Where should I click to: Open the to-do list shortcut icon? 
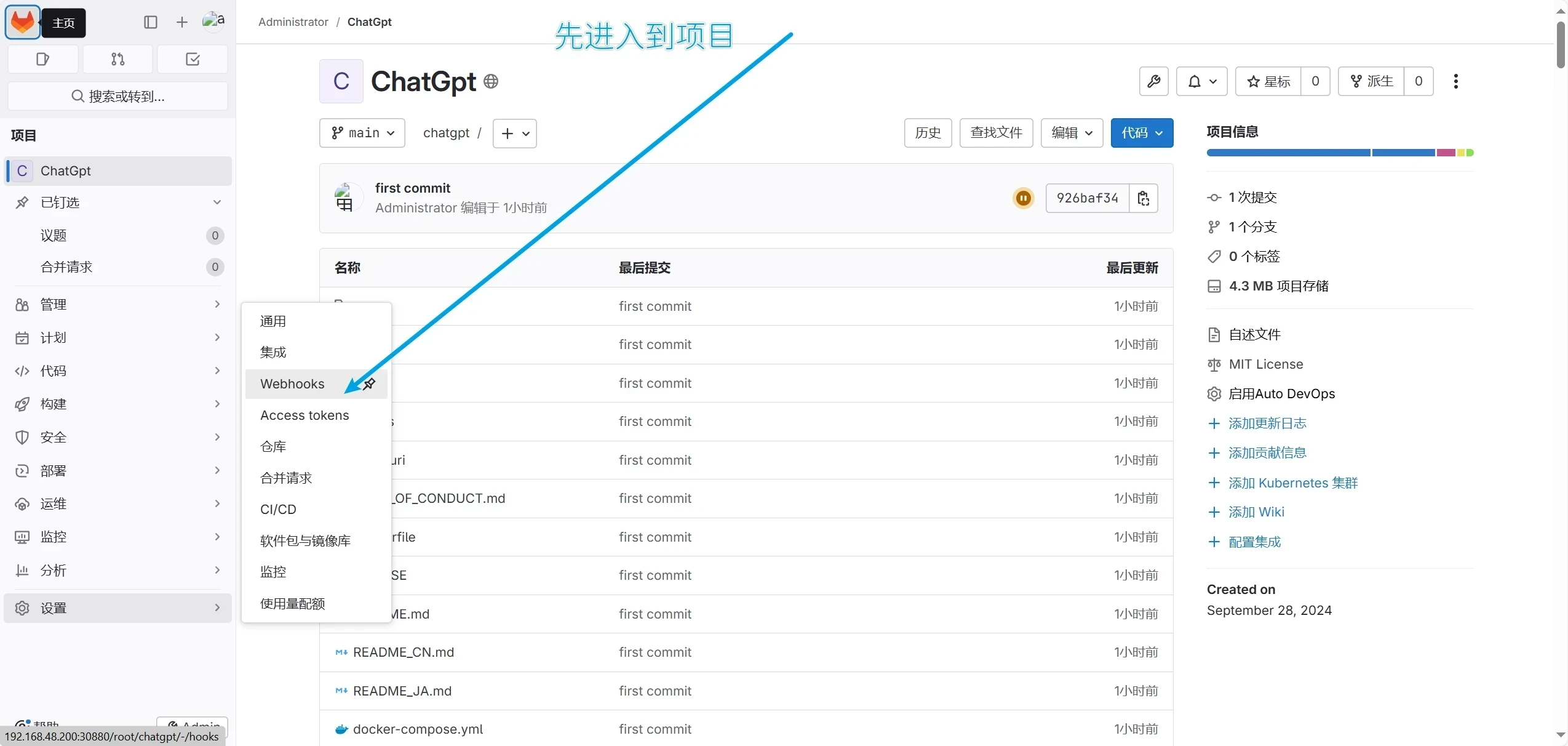pos(193,59)
